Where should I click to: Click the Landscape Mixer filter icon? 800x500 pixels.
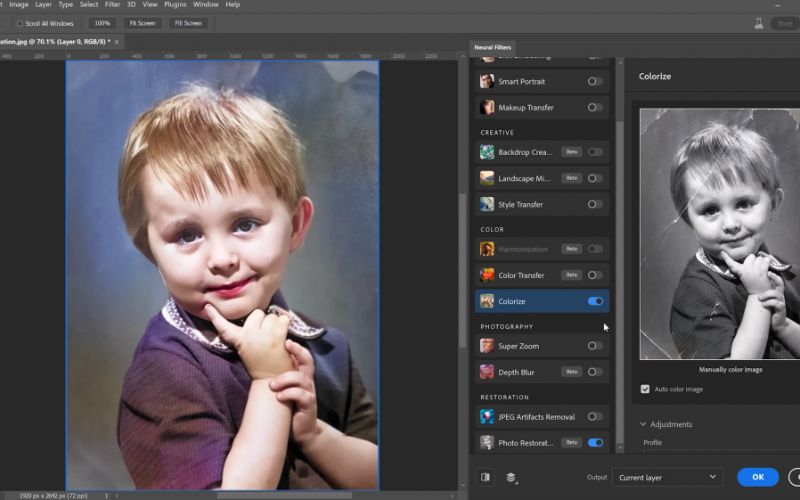[487, 178]
